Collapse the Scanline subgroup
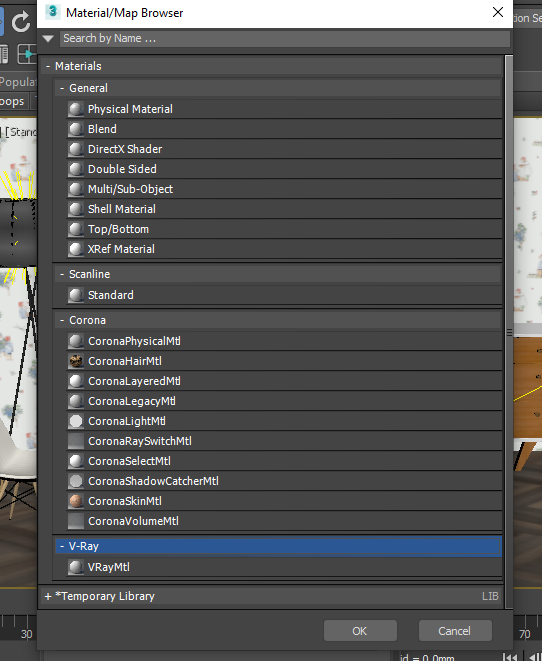The image size is (542, 661). tap(62, 274)
